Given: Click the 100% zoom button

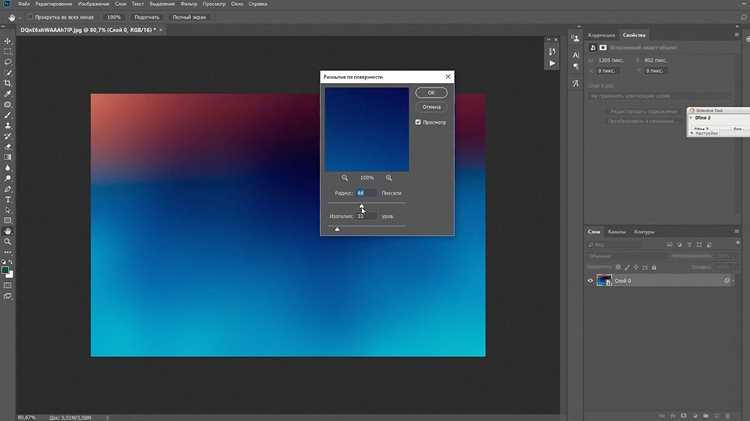Looking at the screenshot, I should coord(114,17).
